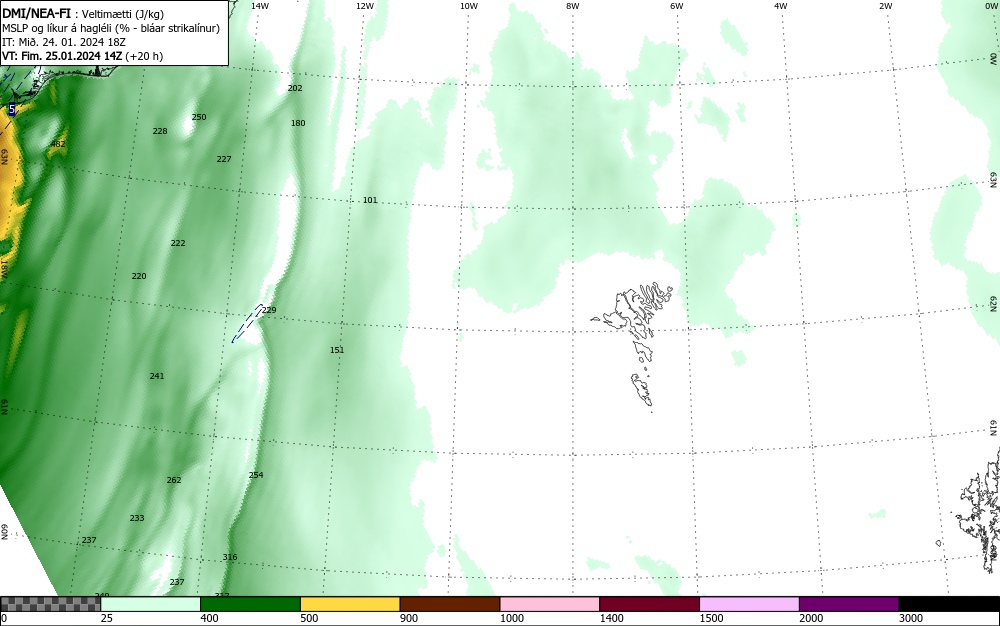Click the CAPE value '220'
1000x626 pixels.
click(139, 276)
